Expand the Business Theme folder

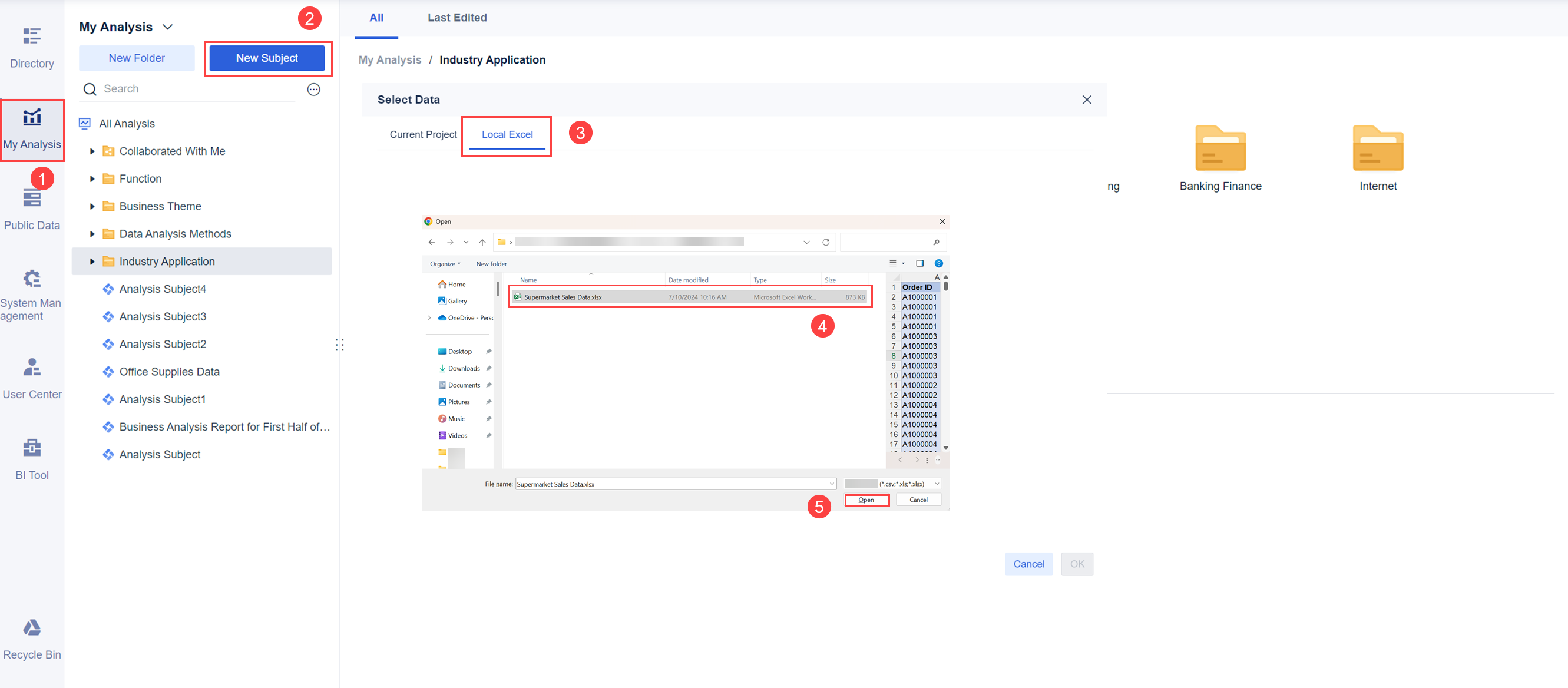click(x=92, y=206)
